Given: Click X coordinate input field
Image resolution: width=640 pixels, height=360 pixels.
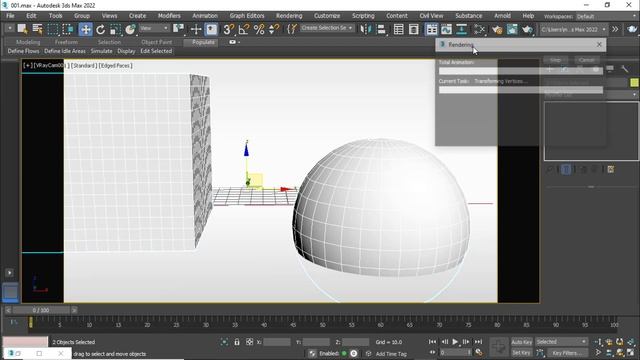Looking at the screenshot, I should coord(277,342).
